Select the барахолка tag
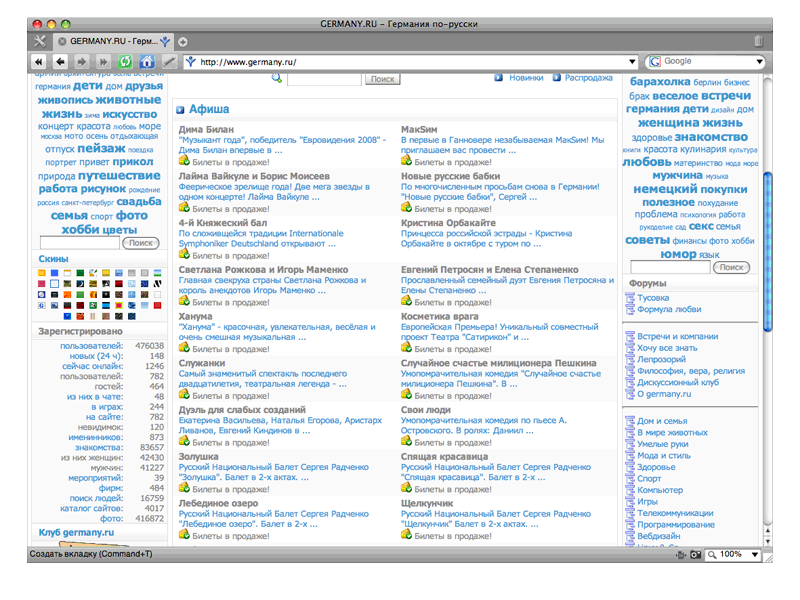The height and width of the screenshot is (600, 800). [660, 82]
